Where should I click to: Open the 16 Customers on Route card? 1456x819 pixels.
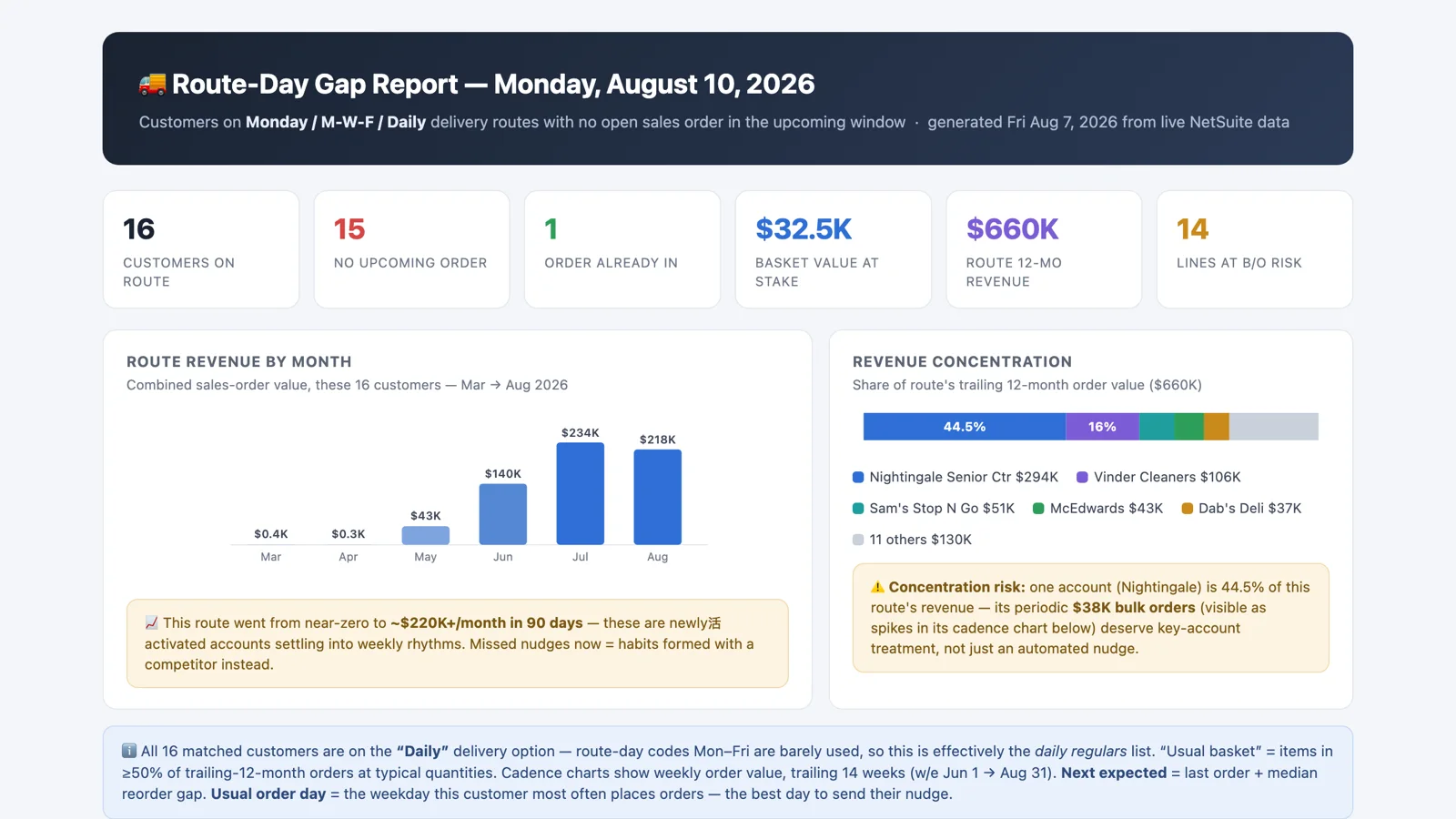click(201, 249)
